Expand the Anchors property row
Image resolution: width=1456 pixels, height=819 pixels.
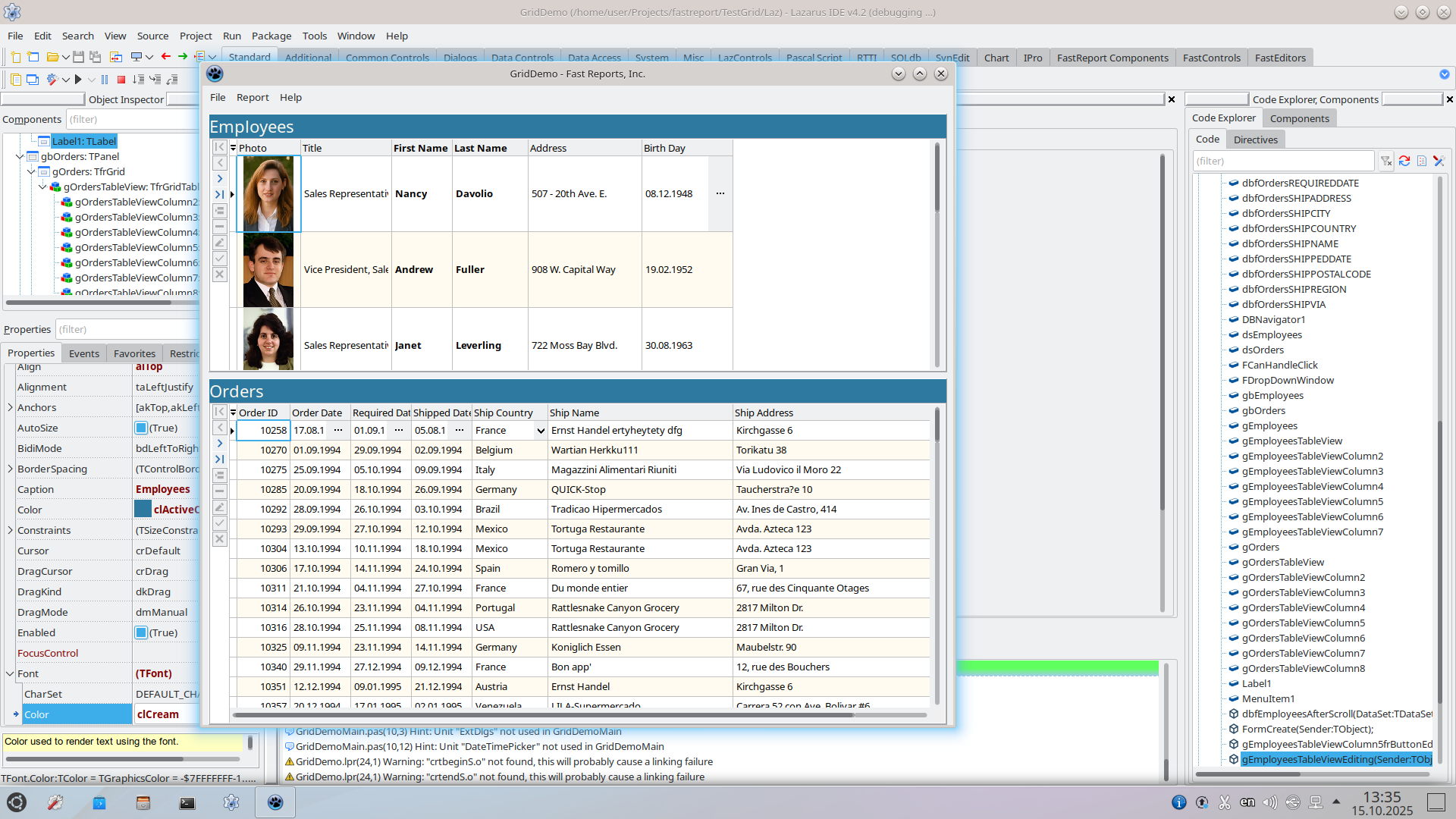tap(10, 408)
